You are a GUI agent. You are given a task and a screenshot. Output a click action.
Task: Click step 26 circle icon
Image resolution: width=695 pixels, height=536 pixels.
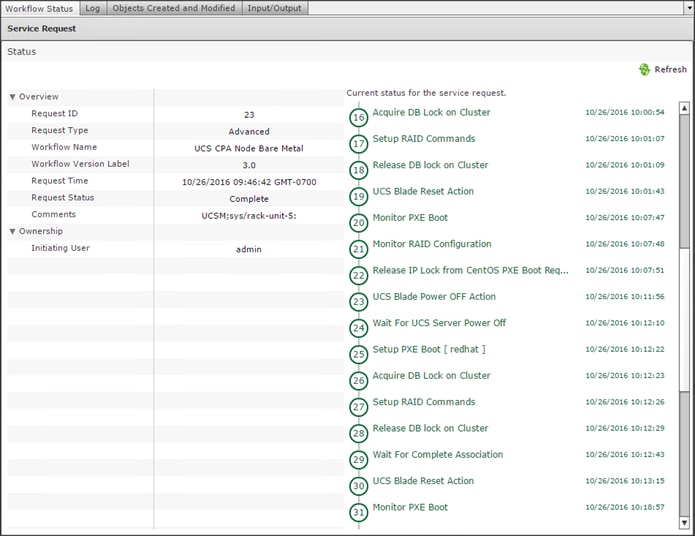pyautogui.click(x=359, y=381)
